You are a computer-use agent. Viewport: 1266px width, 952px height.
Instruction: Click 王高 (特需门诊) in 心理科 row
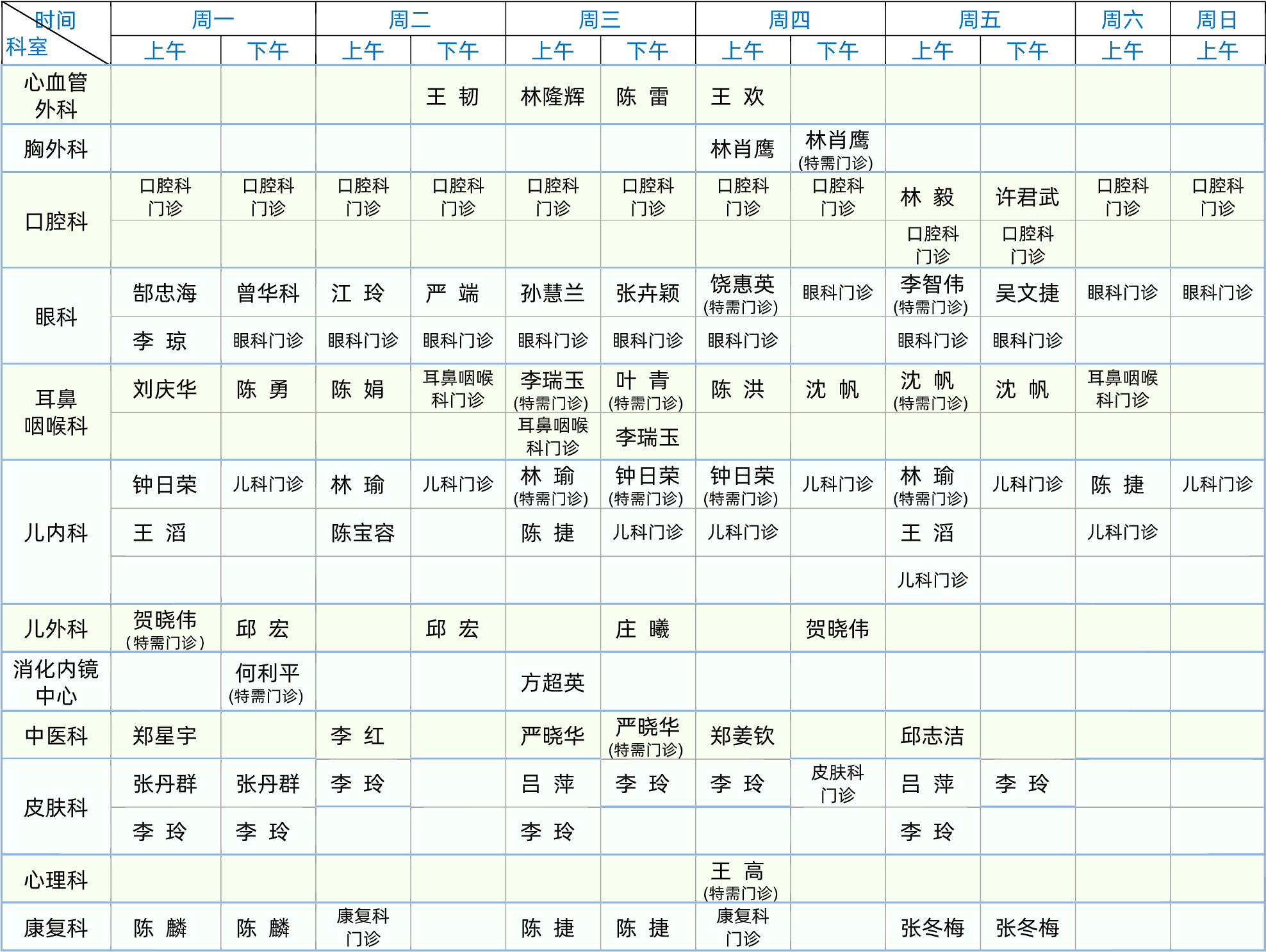point(741,880)
